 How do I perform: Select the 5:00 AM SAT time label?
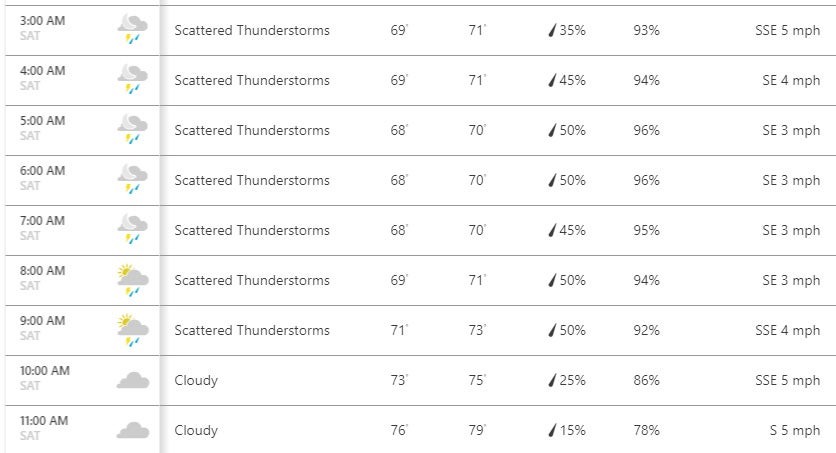click(42, 128)
